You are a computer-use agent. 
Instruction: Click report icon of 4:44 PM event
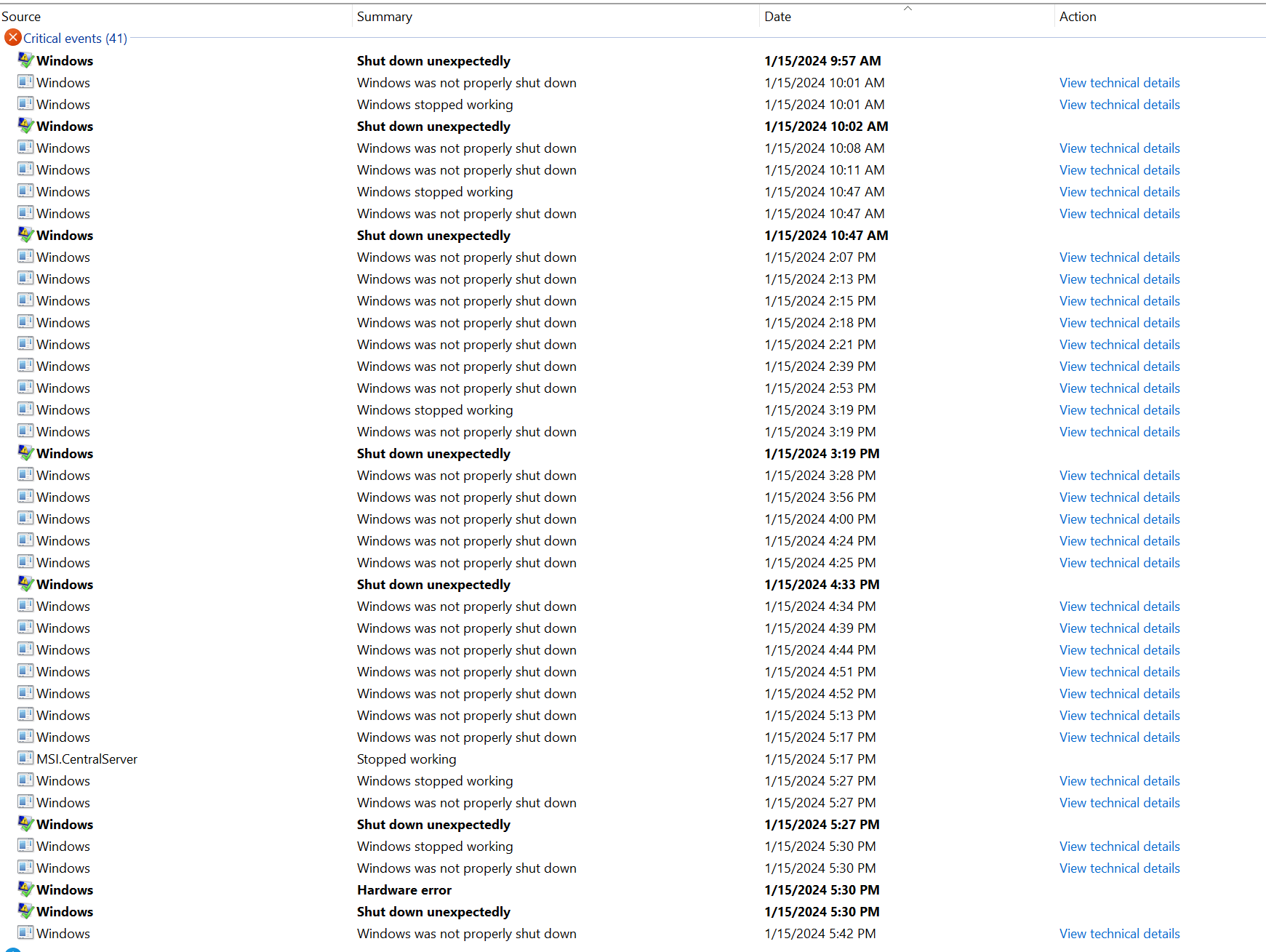25,649
